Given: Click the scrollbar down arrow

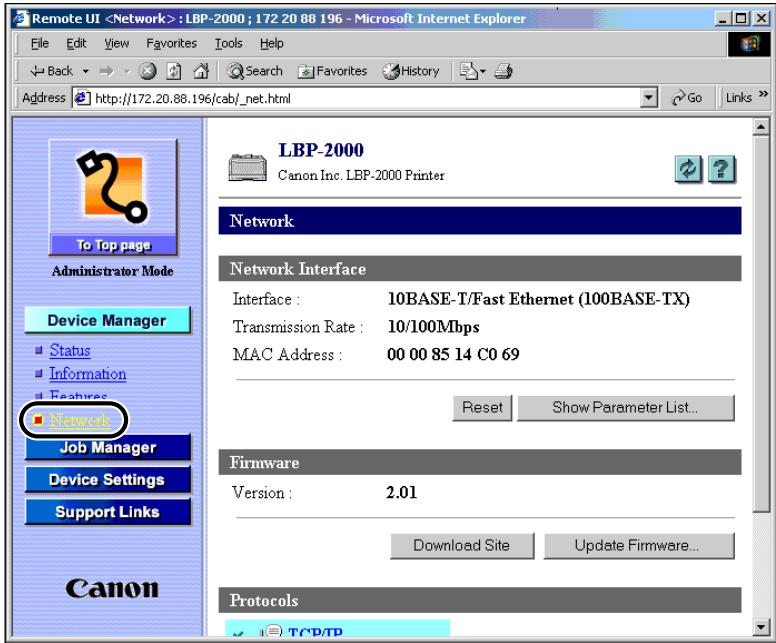Looking at the screenshot, I should tap(761, 628).
